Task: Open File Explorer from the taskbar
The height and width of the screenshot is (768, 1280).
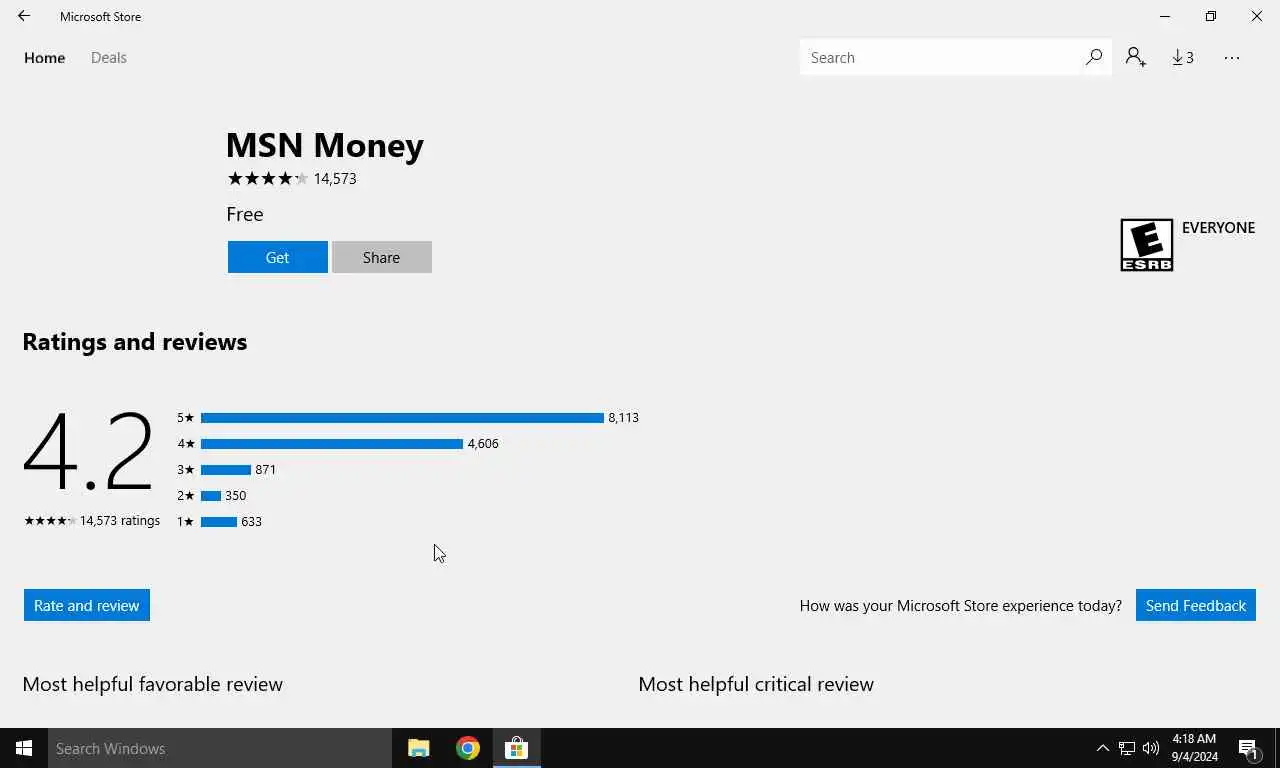Action: 418,748
